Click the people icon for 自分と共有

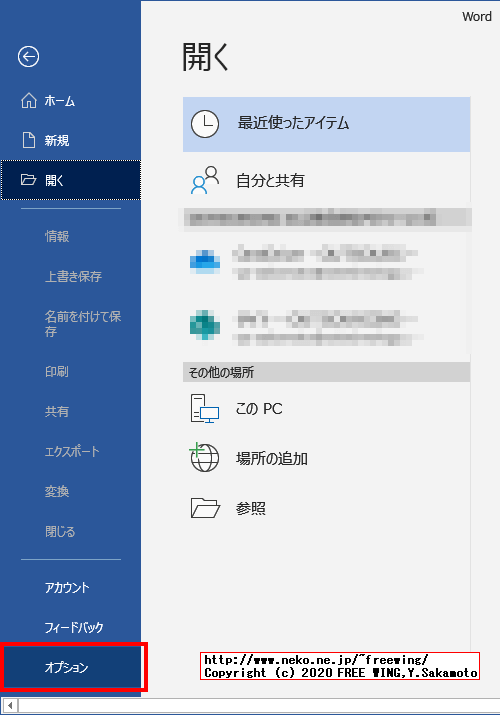click(205, 181)
